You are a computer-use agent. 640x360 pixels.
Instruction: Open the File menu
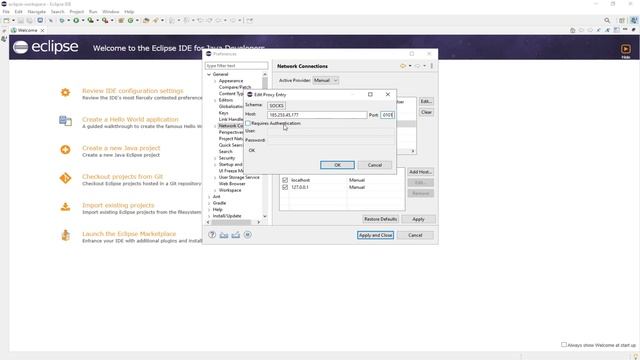pos(6,12)
